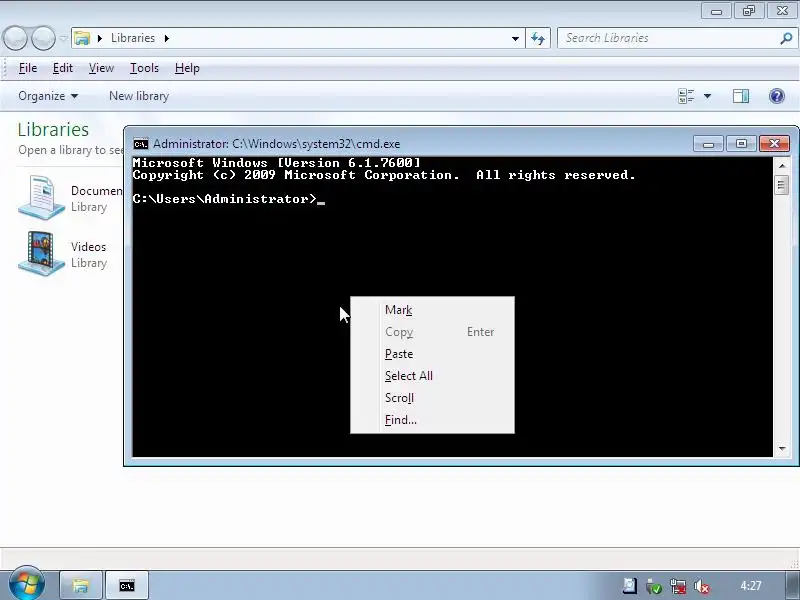The image size is (800, 600).
Task: Click the muted volume tray icon
Action: click(702, 586)
